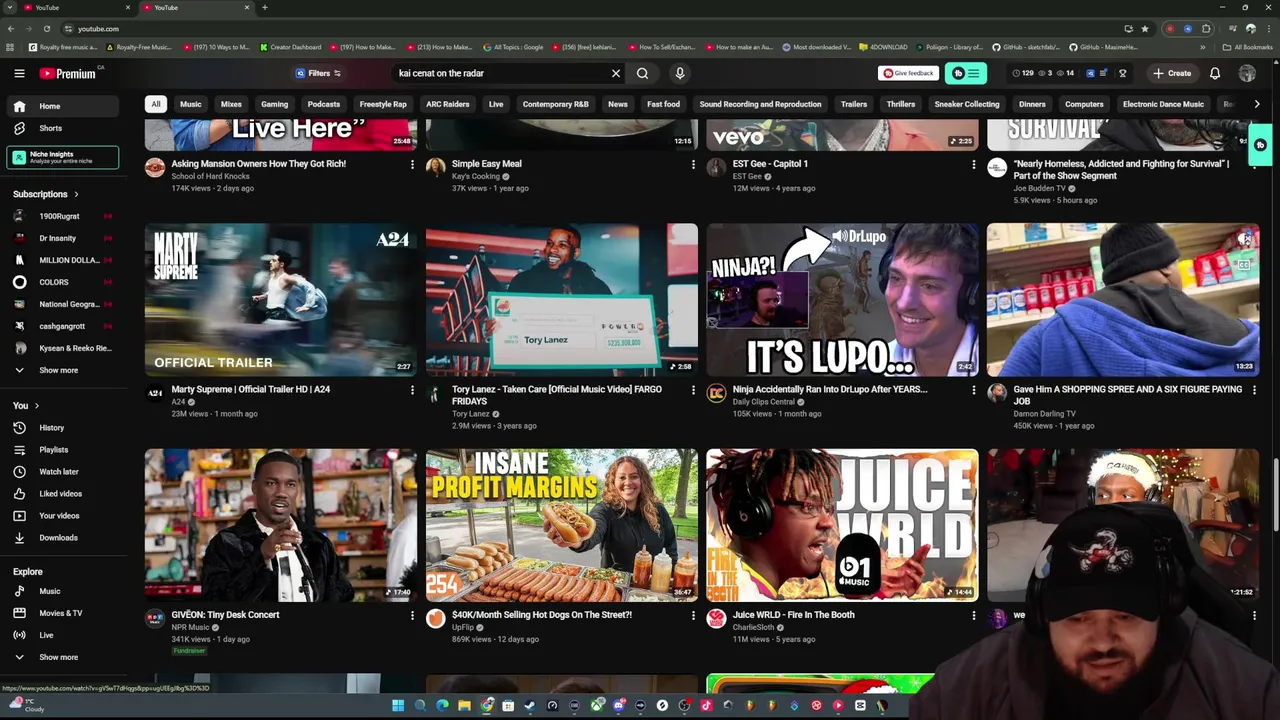Open the 1900Rugrat subscription channel
This screenshot has width=1280, height=720.
coord(64,216)
